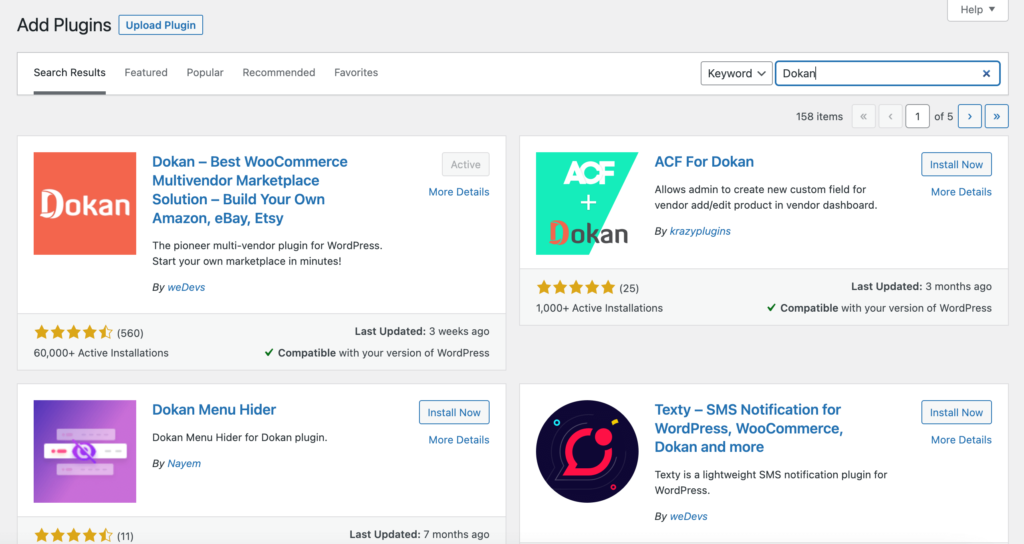Open the Keyword search type dropdown
Image resolution: width=1024 pixels, height=544 pixels.
pyautogui.click(x=737, y=73)
